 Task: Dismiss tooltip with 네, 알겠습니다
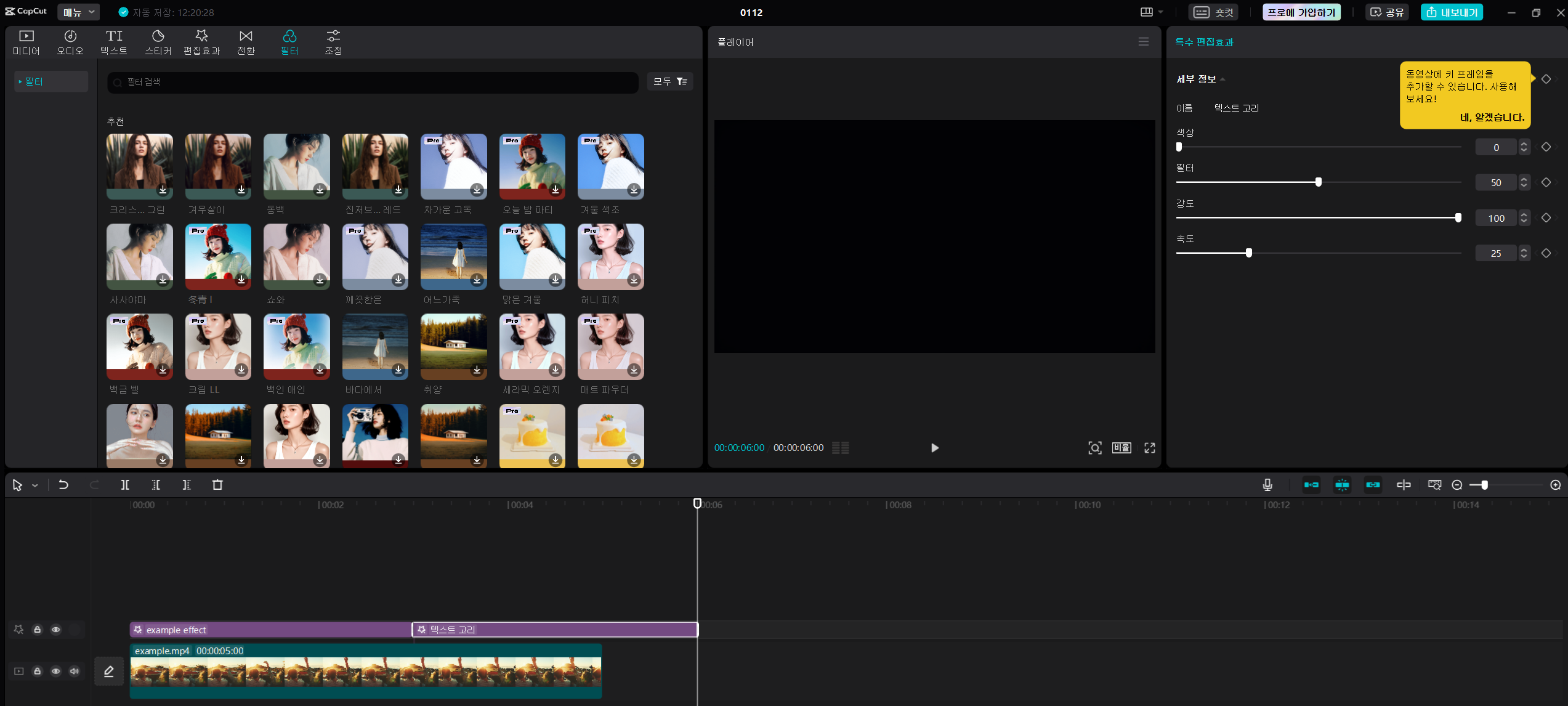click(1492, 117)
